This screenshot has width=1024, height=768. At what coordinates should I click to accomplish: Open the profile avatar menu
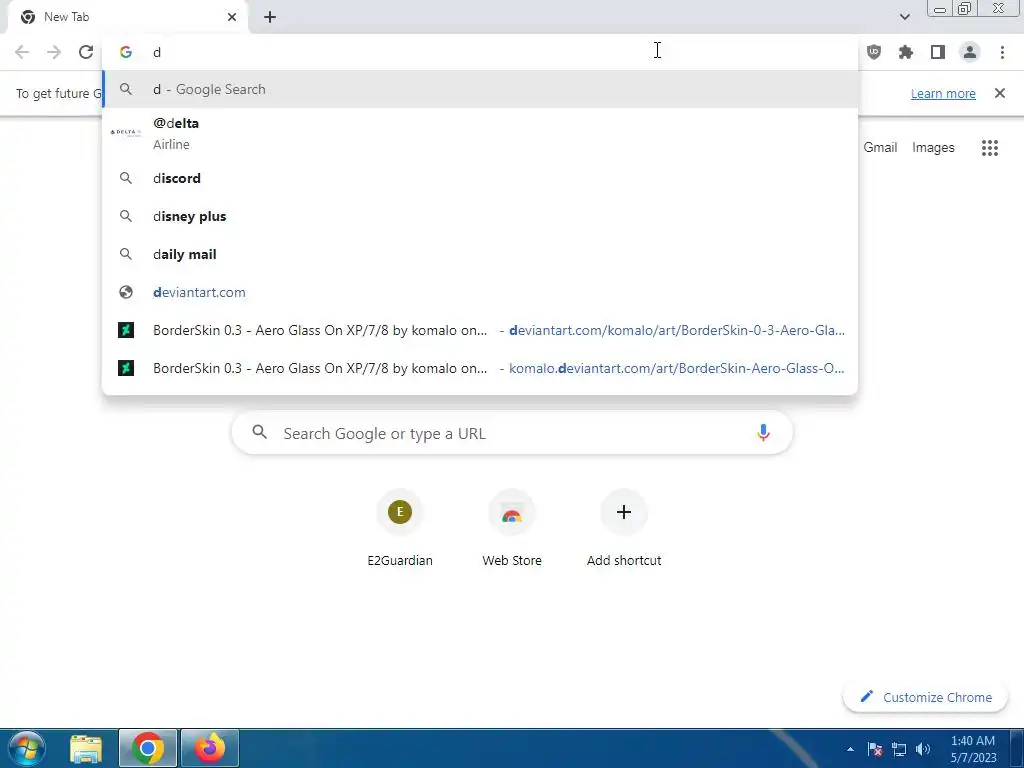(x=970, y=52)
